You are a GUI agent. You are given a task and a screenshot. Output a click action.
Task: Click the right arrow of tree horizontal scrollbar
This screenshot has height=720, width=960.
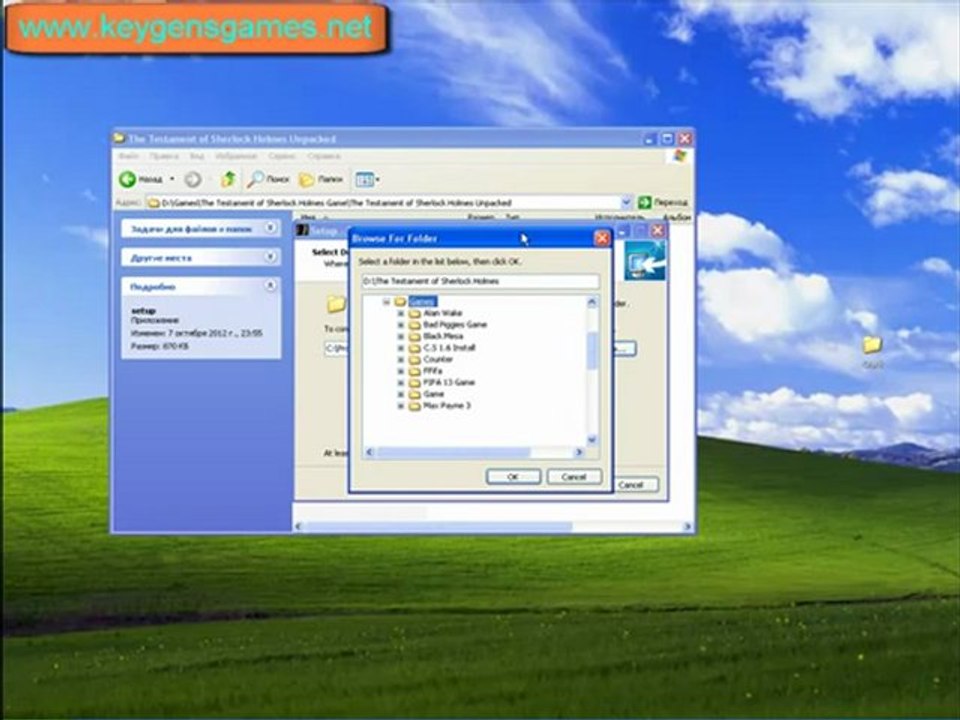[x=579, y=452]
